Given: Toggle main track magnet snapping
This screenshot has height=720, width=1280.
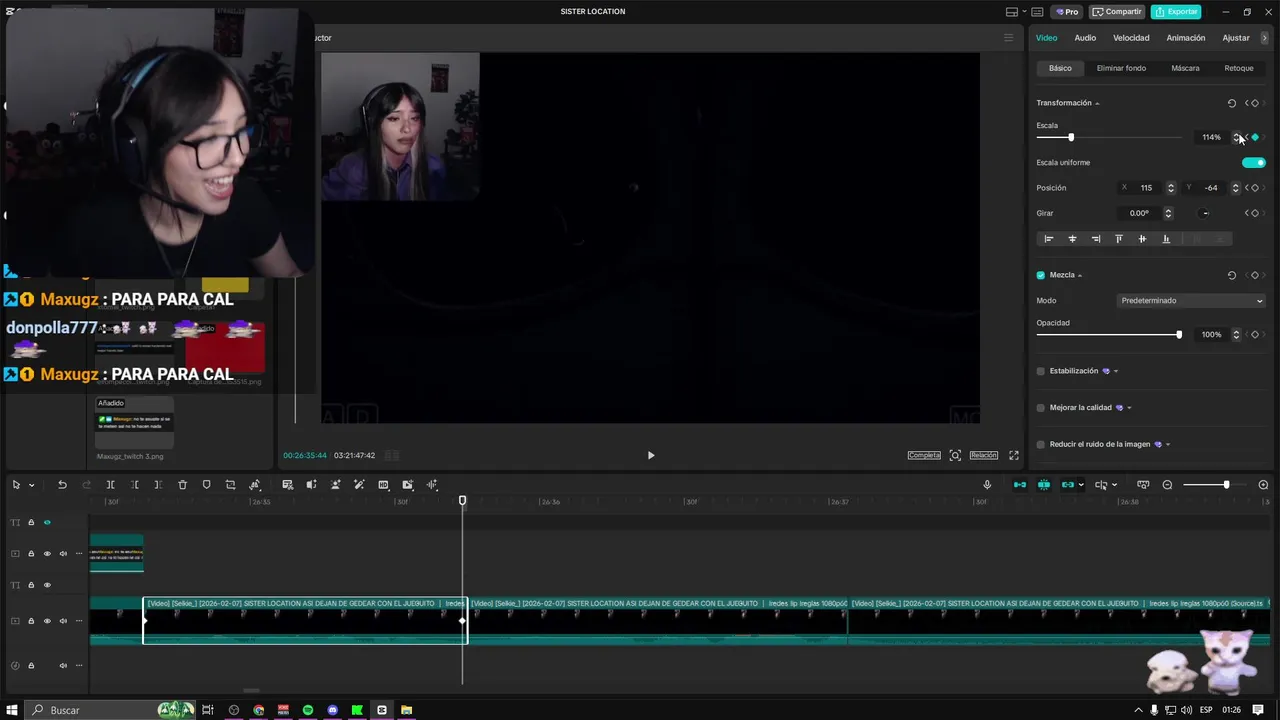Looking at the screenshot, I should click(x=1020, y=485).
